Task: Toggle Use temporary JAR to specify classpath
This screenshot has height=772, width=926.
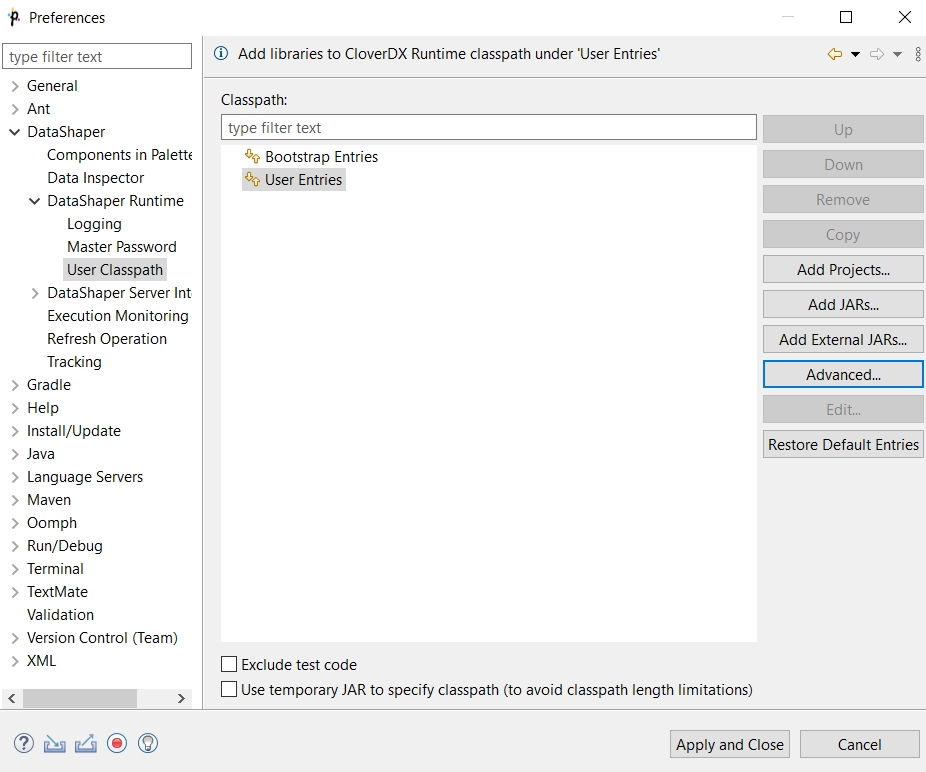Action: click(x=230, y=690)
